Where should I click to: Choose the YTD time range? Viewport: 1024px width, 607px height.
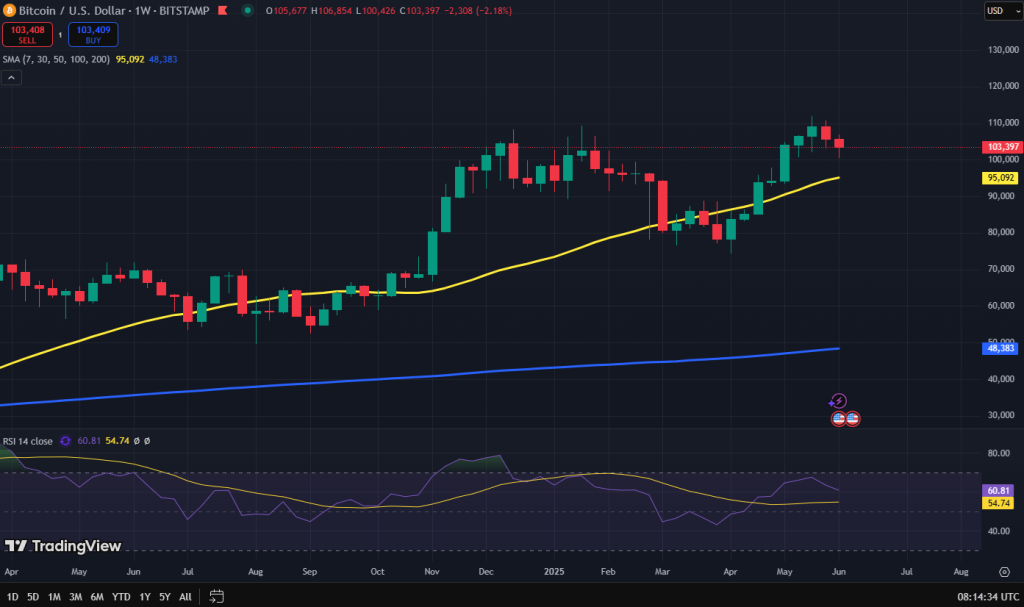[121, 597]
